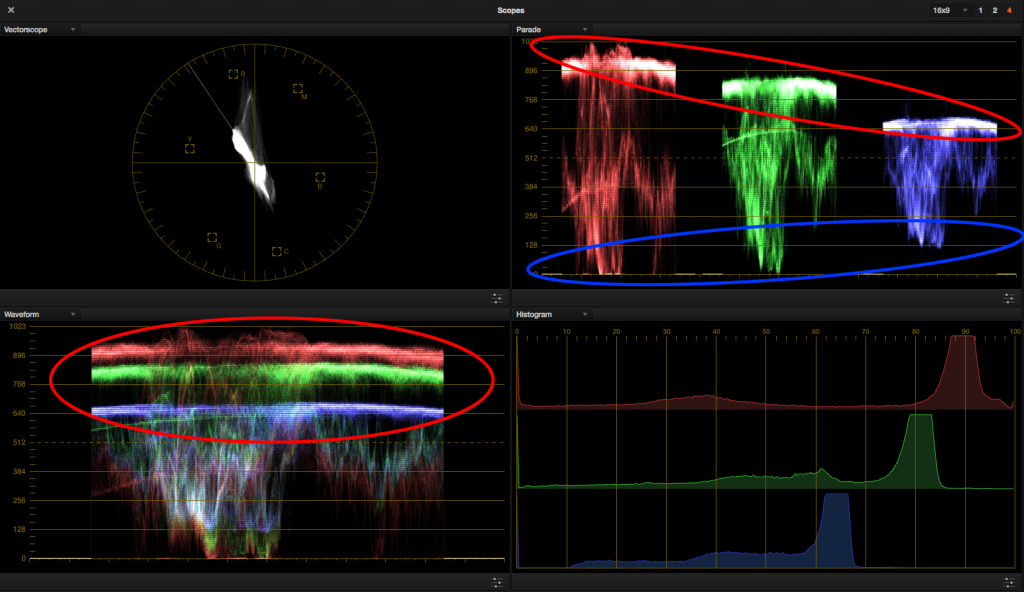The image size is (1024, 592).
Task: Click the Scopes window title
Action: (x=510, y=10)
